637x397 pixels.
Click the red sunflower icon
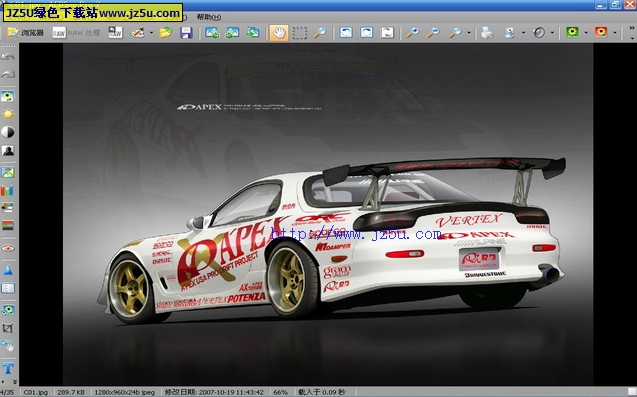(601, 33)
